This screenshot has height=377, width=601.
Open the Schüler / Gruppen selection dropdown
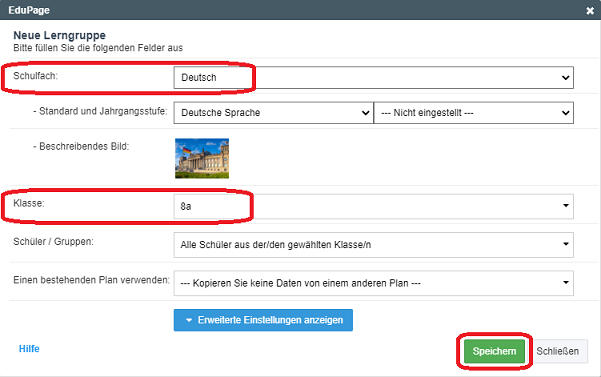tap(373, 244)
